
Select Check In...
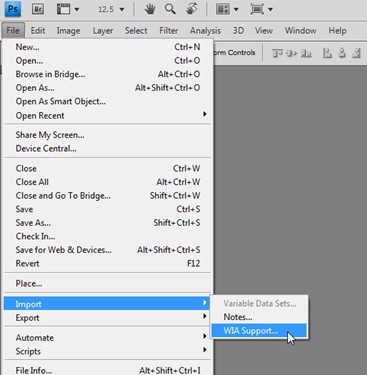point(108,236)
